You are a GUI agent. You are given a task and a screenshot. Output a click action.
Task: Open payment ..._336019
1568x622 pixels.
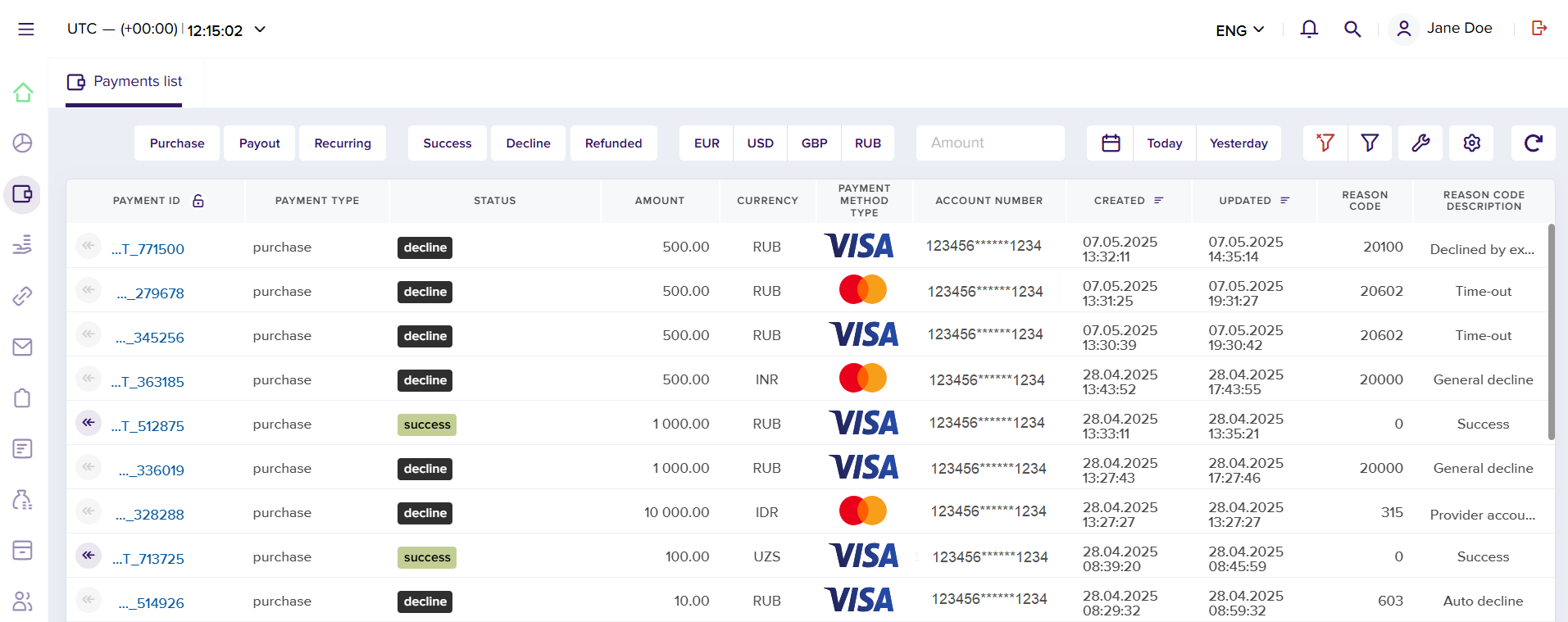pyautogui.click(x=152, y=470)
